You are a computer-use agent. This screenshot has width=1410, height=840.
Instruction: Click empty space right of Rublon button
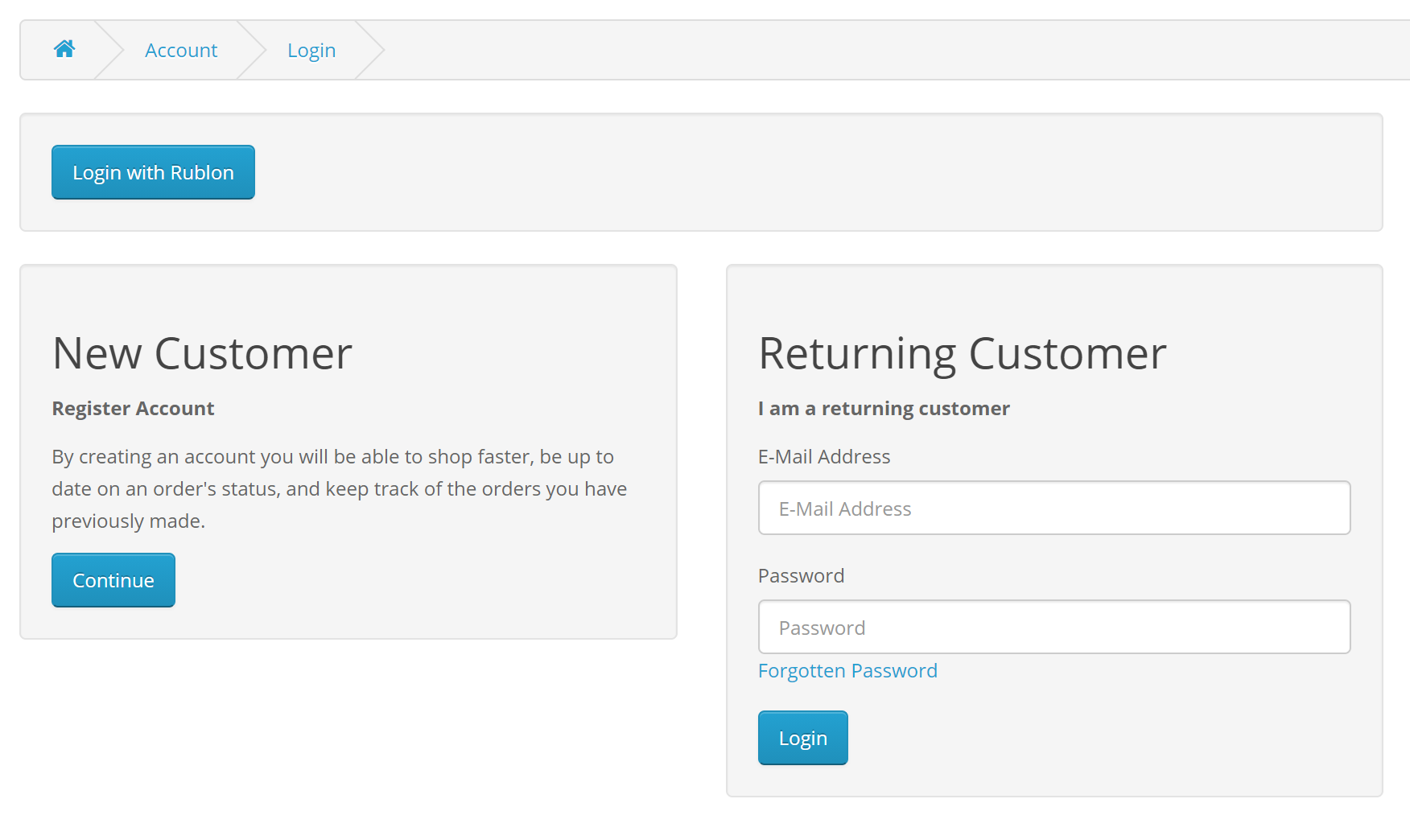tap(805, 172)
